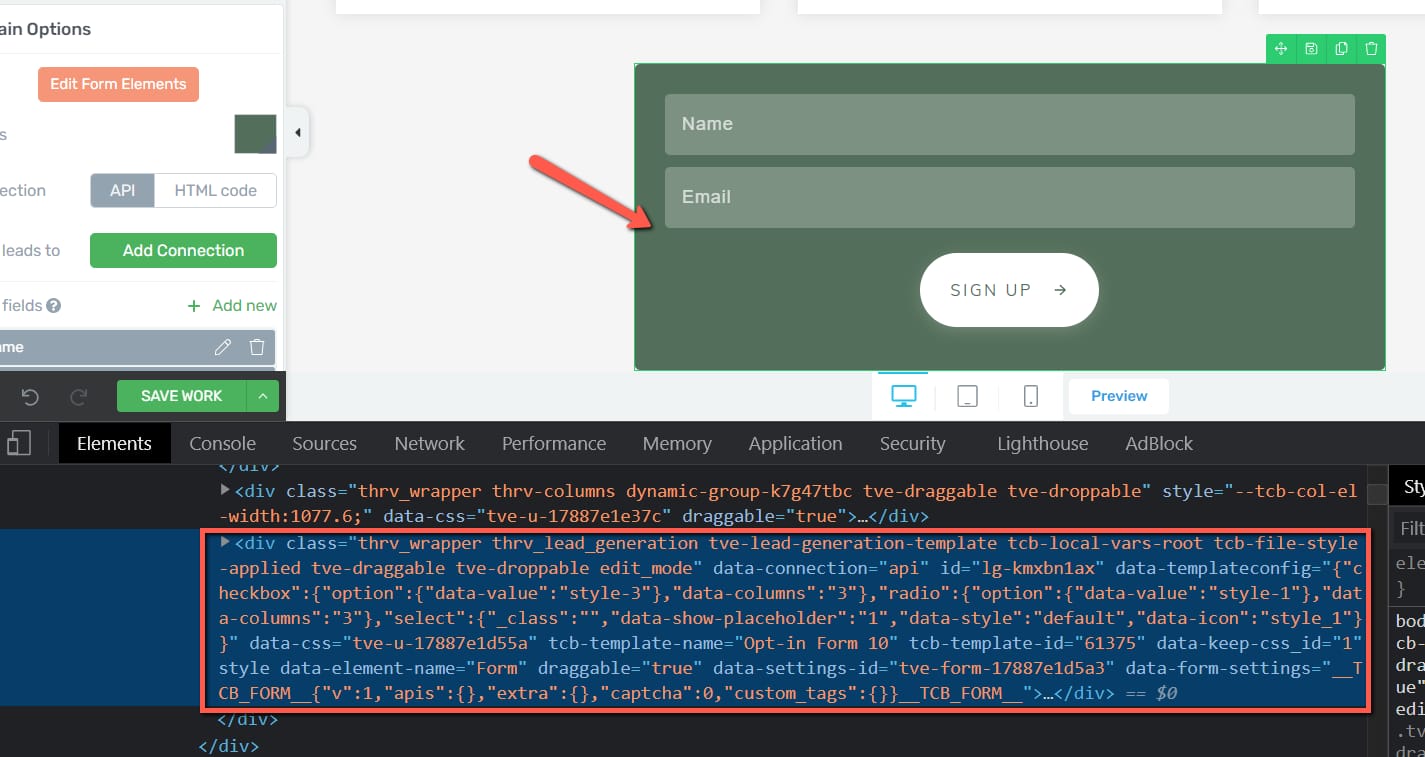
Task: Delete the form with the green trash icon
Action: [1371, 48]
